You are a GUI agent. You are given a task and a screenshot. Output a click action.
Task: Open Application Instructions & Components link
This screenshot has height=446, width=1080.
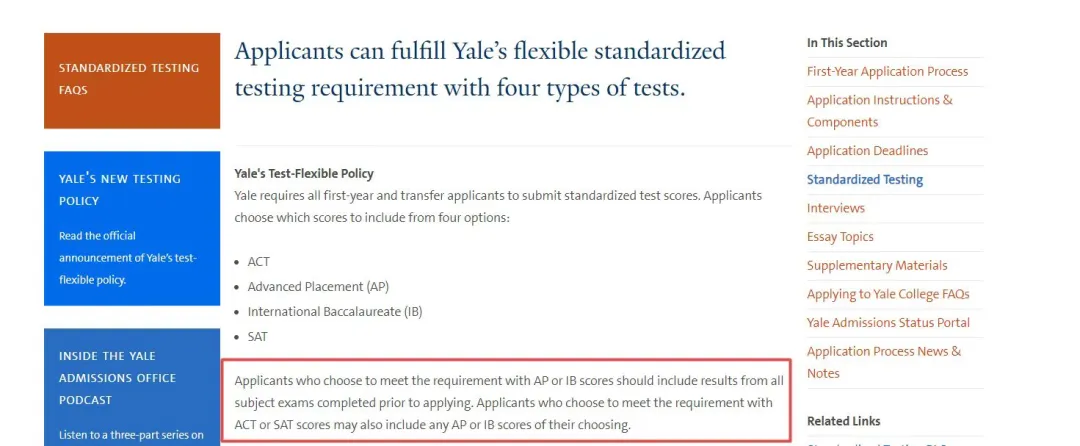(879, 111)
